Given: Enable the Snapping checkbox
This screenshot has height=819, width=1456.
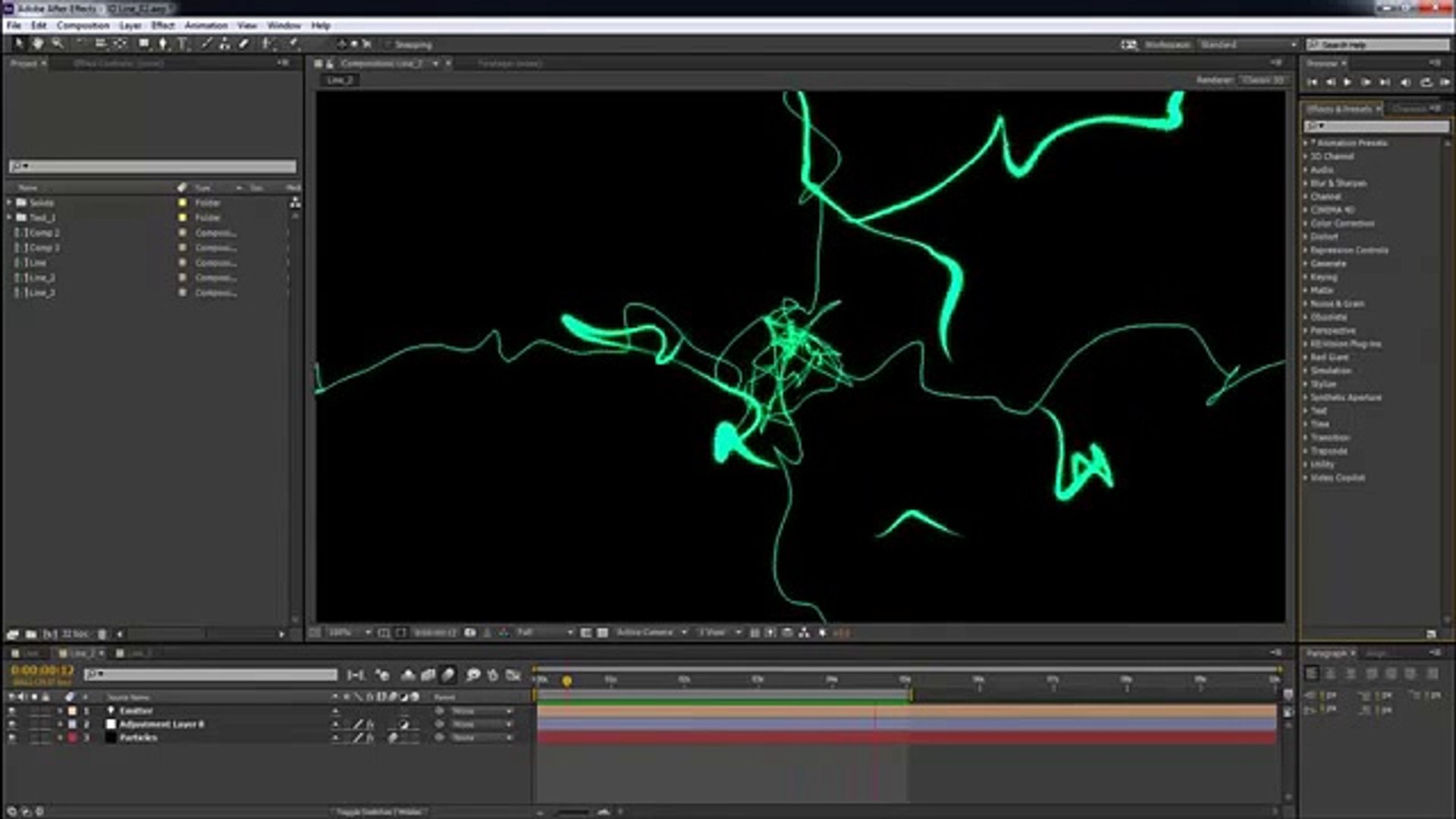Looking at the screenshot, I should (388, 45).
